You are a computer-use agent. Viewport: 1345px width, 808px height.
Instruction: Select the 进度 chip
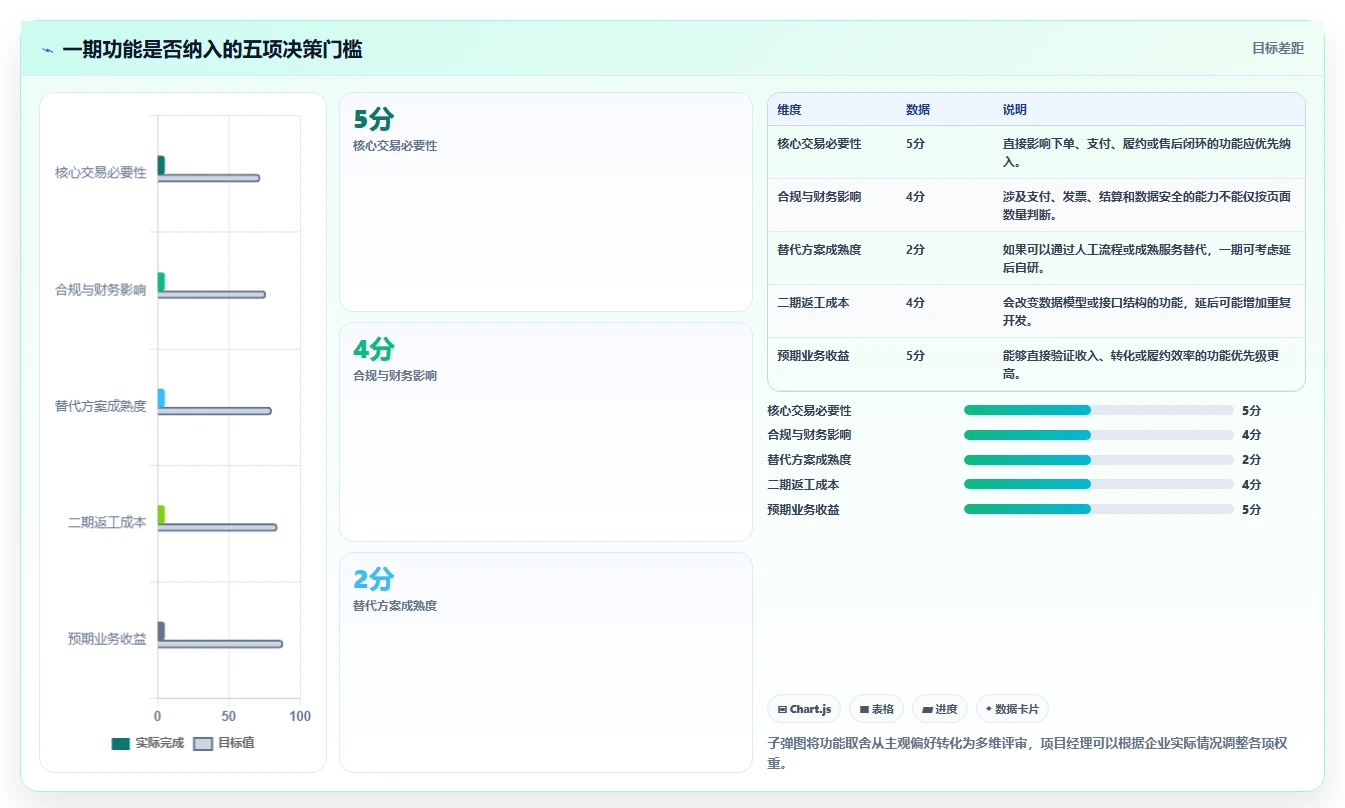(x=940, y=709)
